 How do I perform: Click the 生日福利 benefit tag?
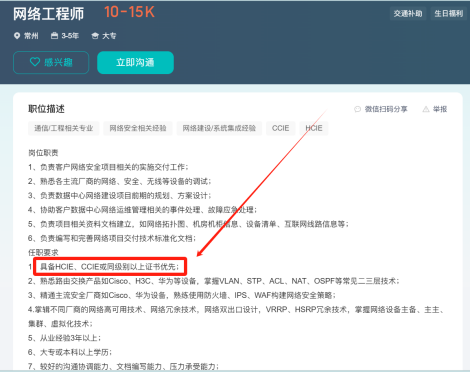[x=449, y=14]
